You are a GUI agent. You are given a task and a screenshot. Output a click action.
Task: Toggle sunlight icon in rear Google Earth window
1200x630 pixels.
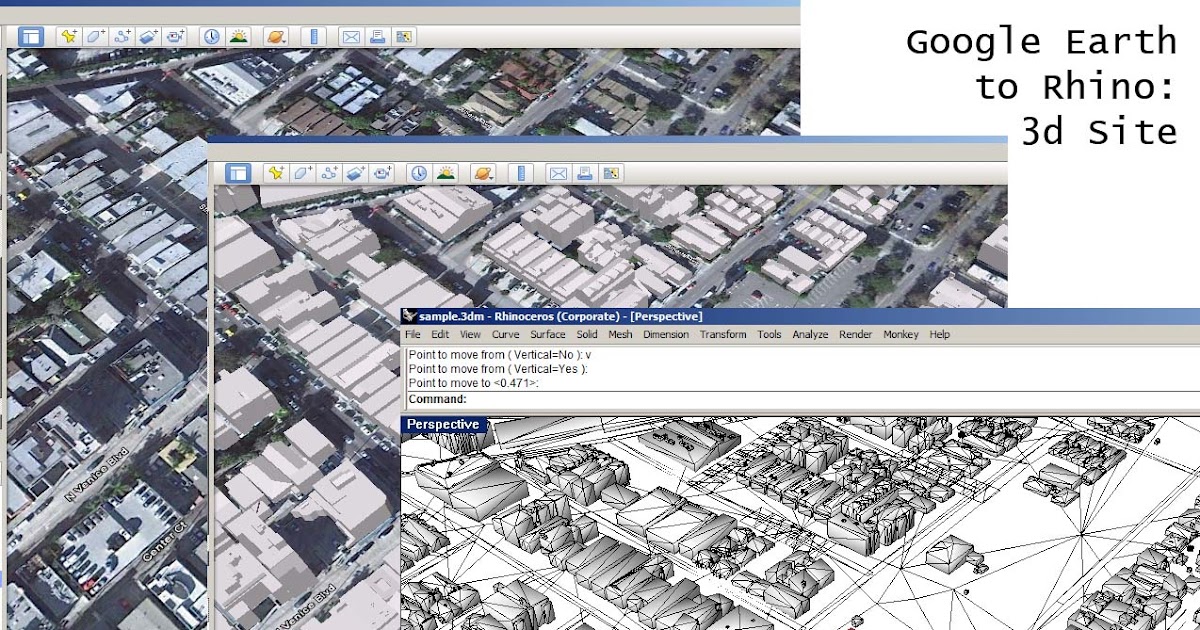(x=238, y=37)
